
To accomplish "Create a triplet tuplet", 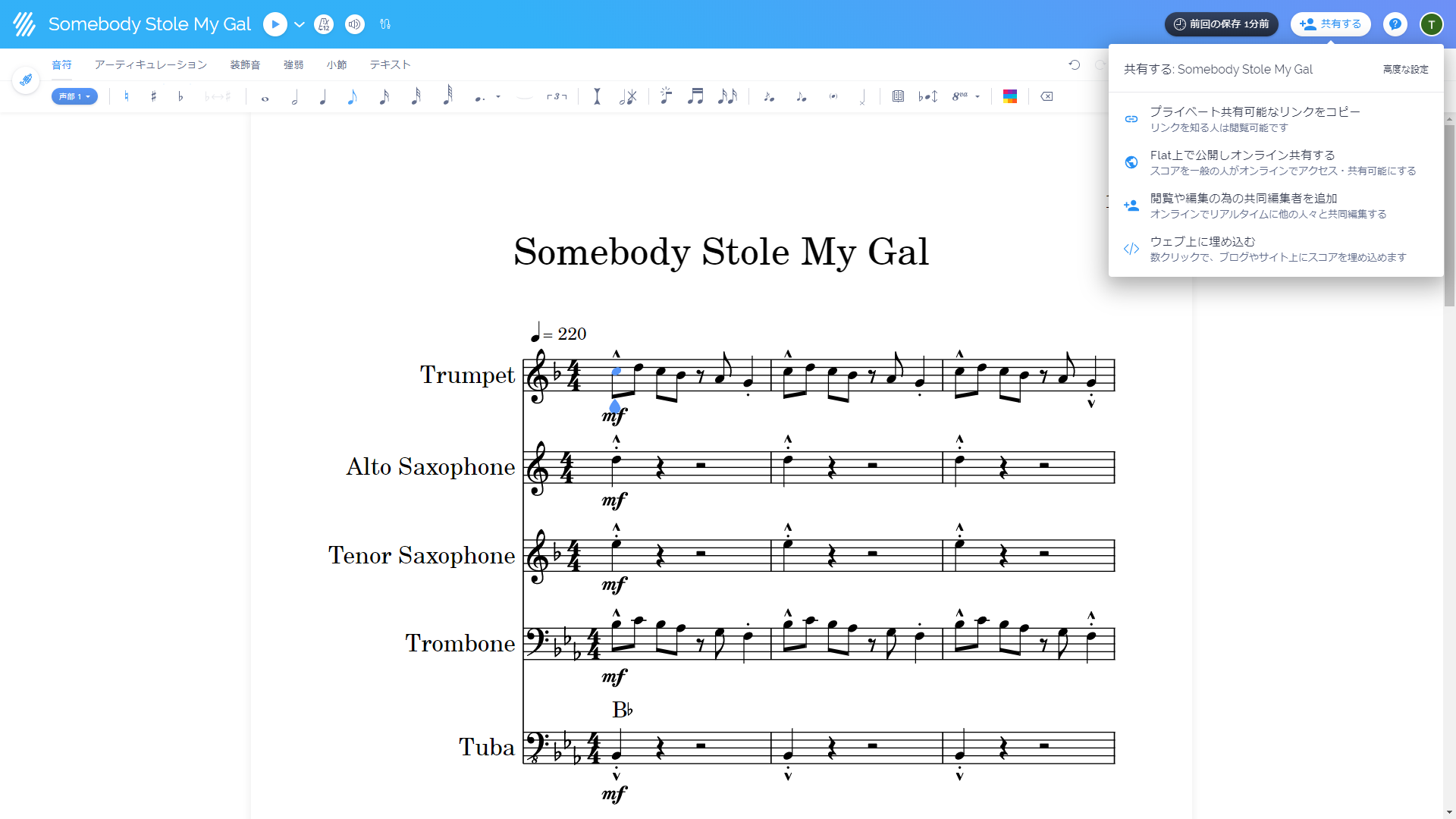I will point(557,96).
